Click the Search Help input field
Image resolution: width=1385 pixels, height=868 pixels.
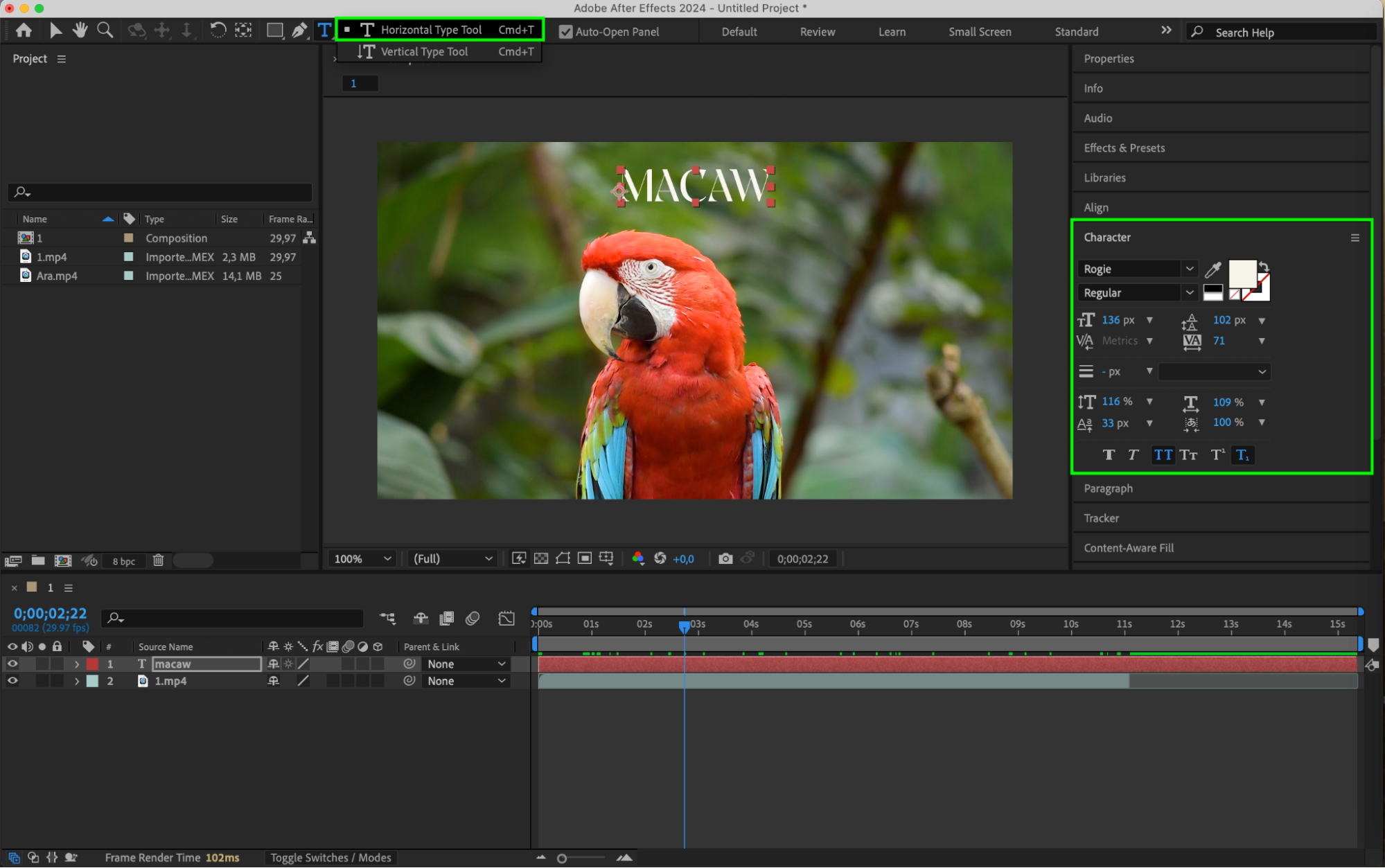1289,33
